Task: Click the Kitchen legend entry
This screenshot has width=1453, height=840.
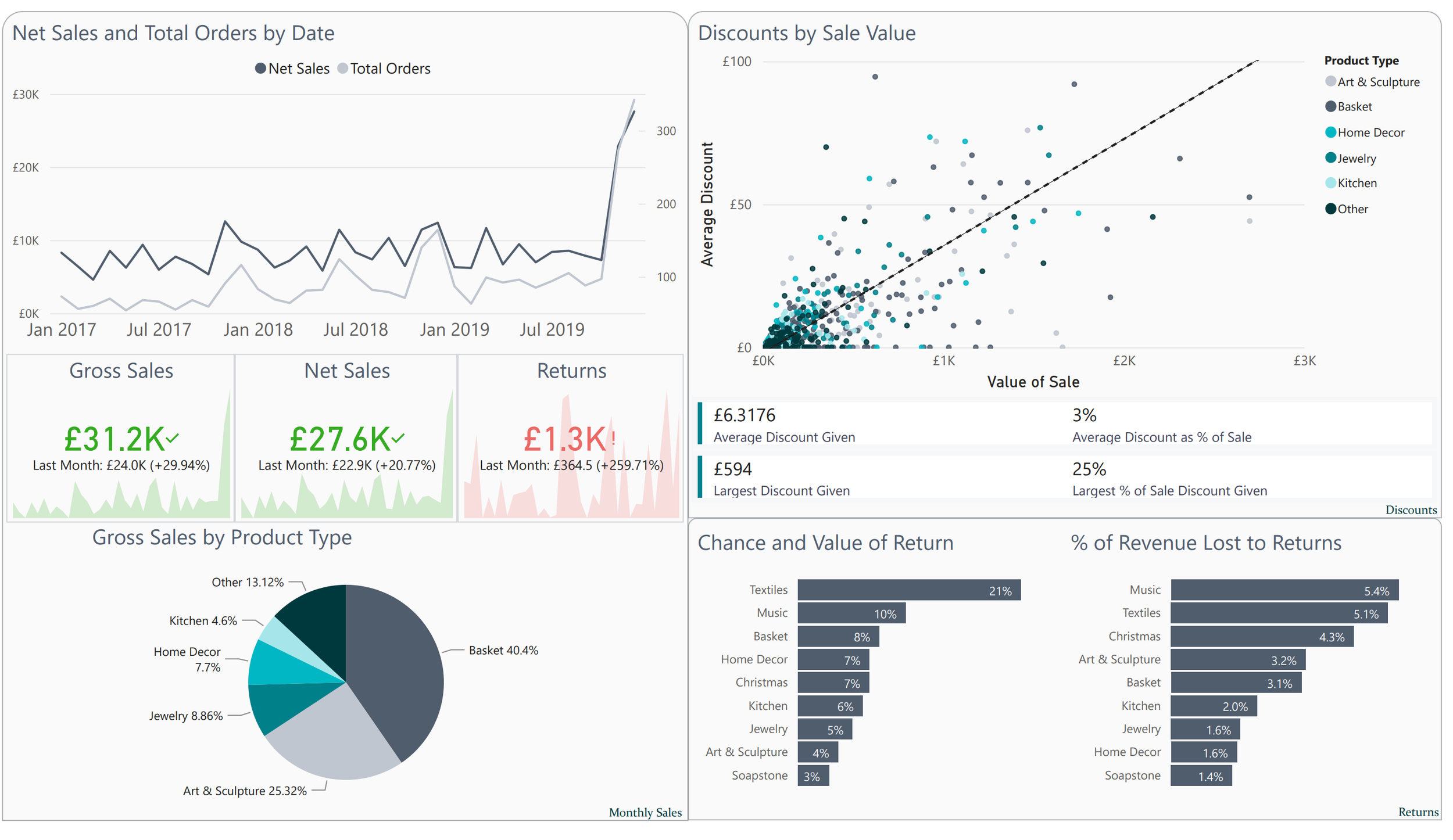Action: 1356,183
